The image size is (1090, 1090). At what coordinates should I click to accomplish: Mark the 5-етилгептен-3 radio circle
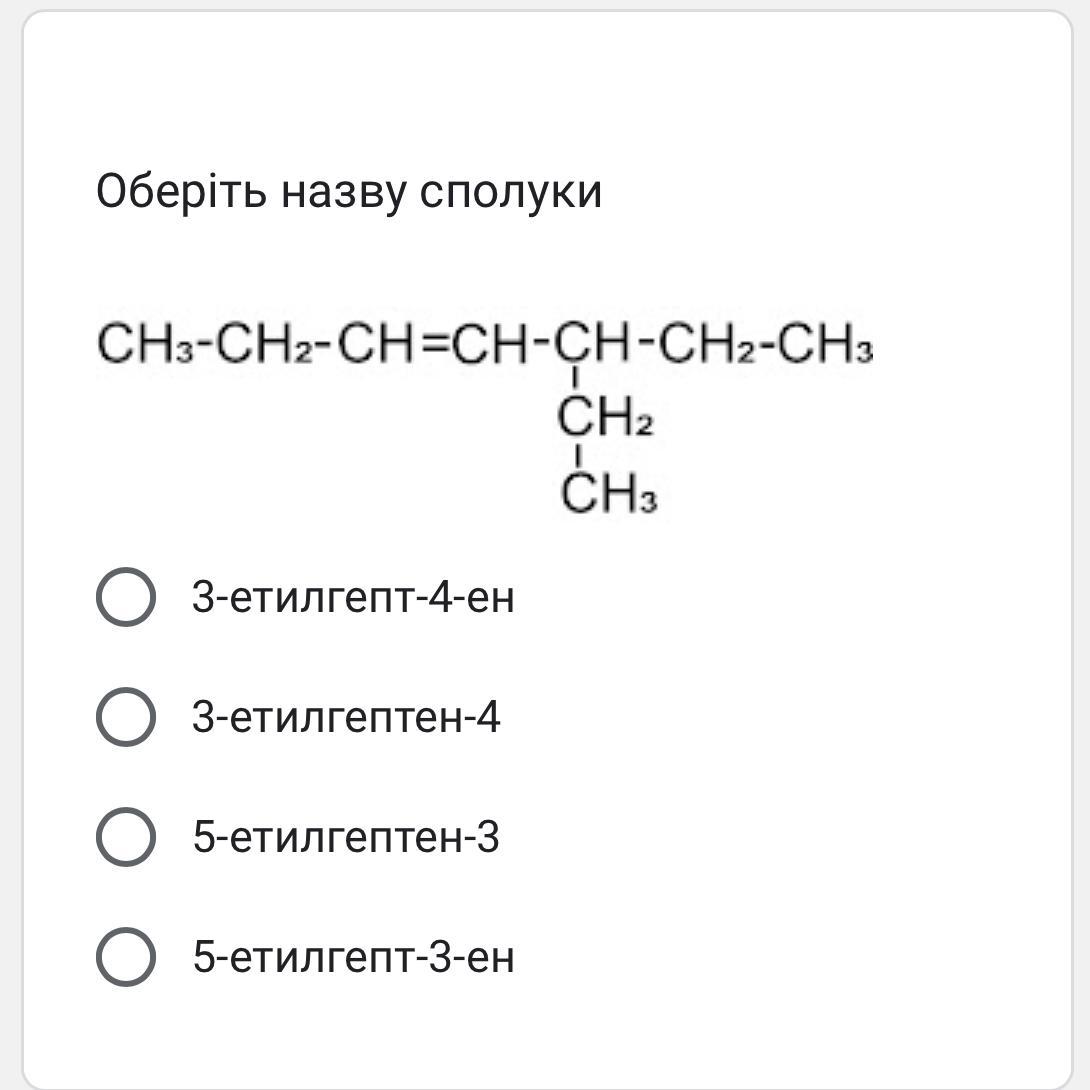click(126, 836)
